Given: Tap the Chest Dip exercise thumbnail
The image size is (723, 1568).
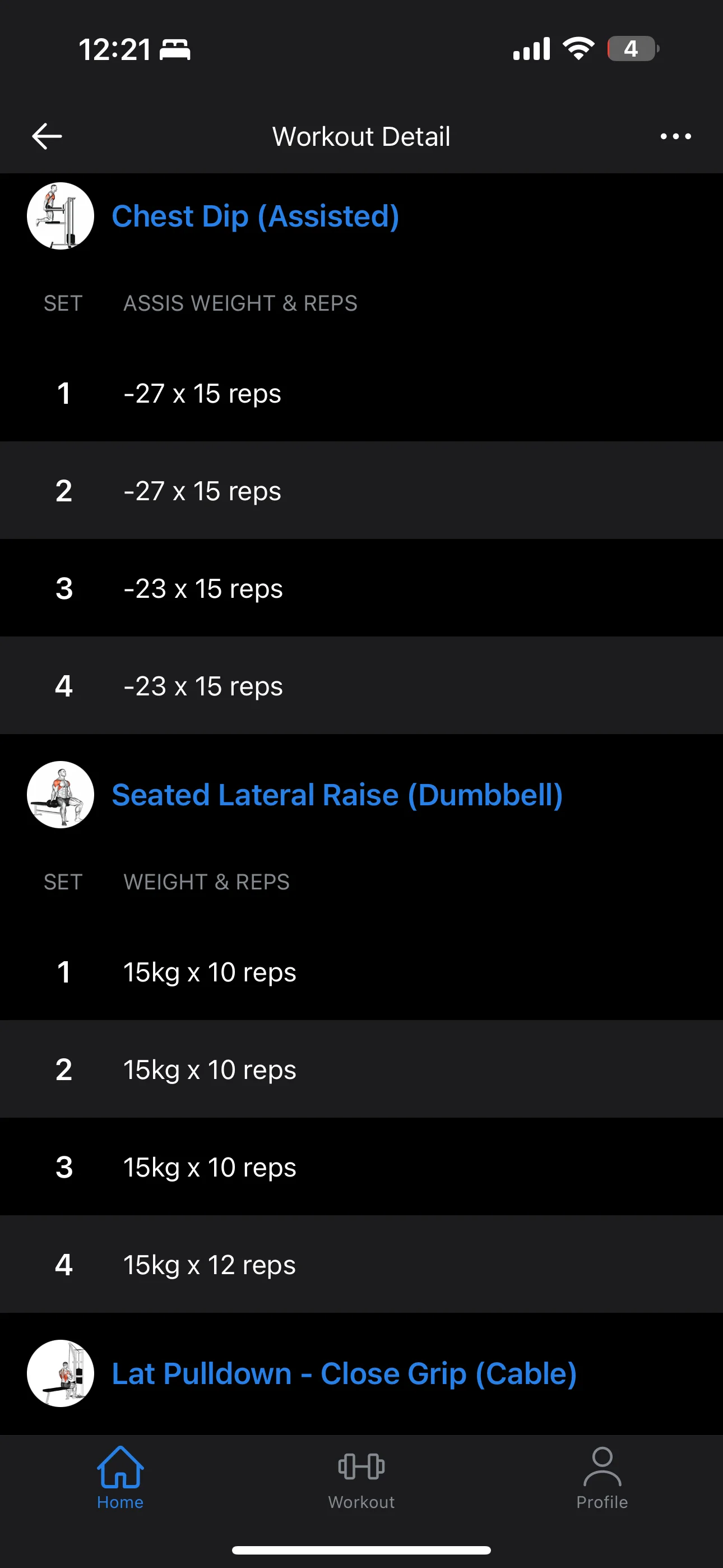Looking at the screenshot, I should click(61, 216).
